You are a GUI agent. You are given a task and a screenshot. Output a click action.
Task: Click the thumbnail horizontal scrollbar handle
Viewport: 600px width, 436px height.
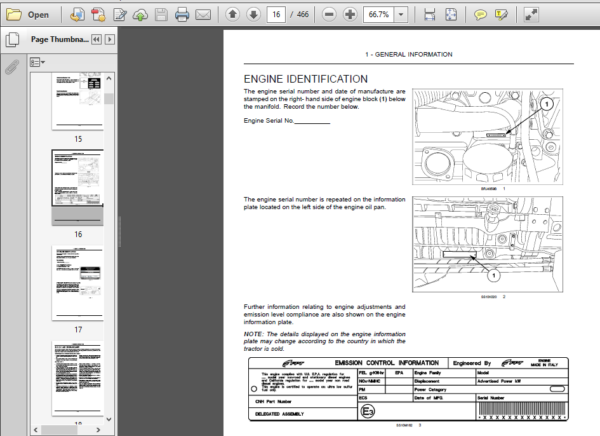point(59,430)
